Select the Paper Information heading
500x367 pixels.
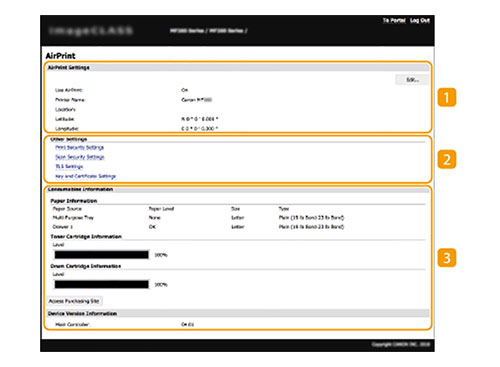[x=74, y=201]
